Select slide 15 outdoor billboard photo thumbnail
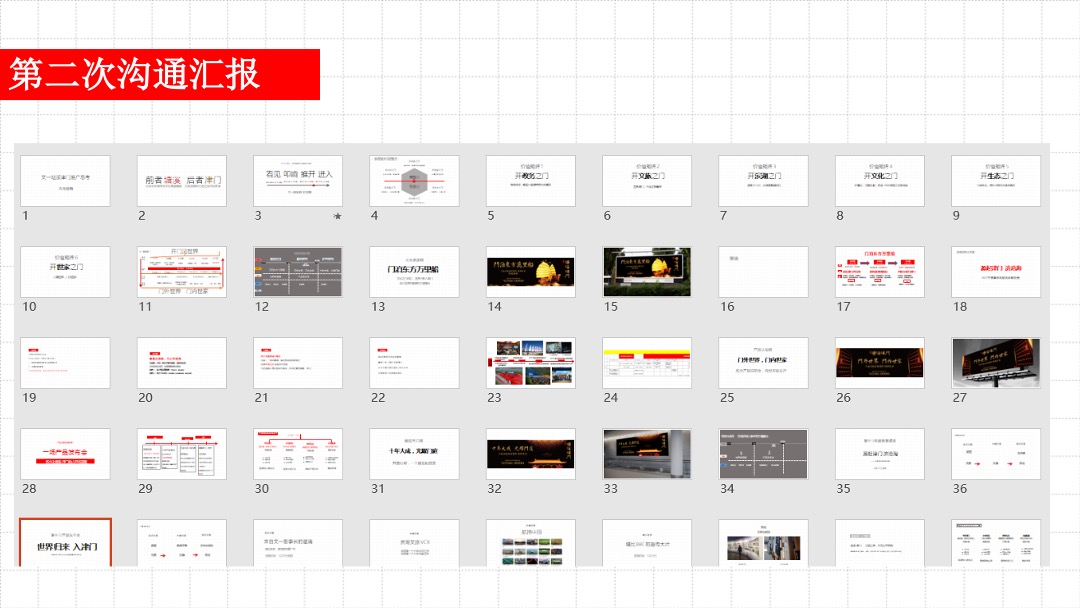This screenshot has width=1080, height=608. [647, 272]
